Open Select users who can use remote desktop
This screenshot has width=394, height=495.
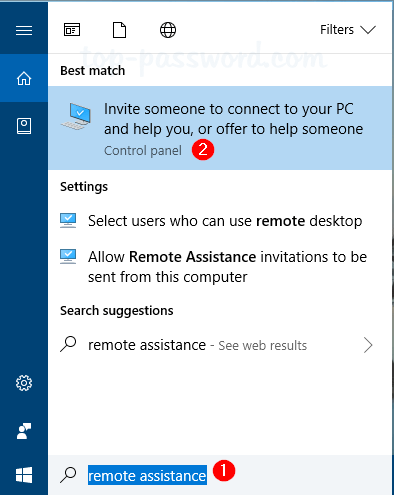pyautogui.click(x=220, y=221)
